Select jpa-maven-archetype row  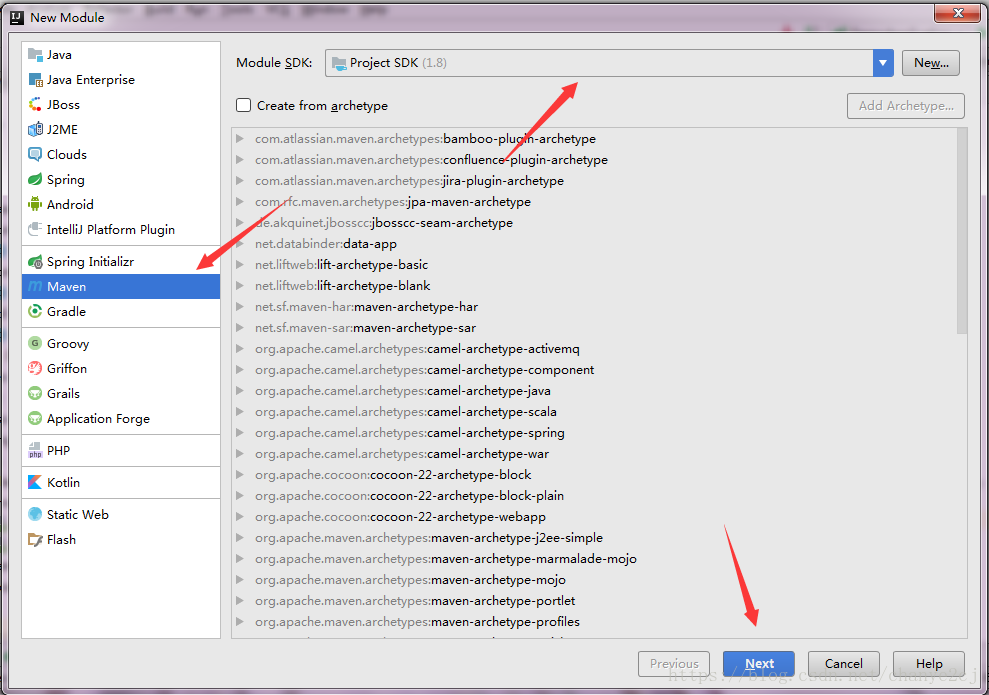595,202
